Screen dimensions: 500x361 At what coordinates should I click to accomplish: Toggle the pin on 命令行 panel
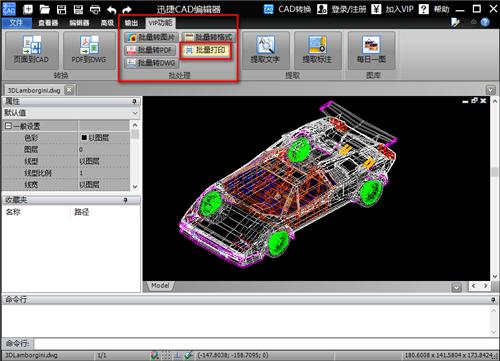click(493, 300)
